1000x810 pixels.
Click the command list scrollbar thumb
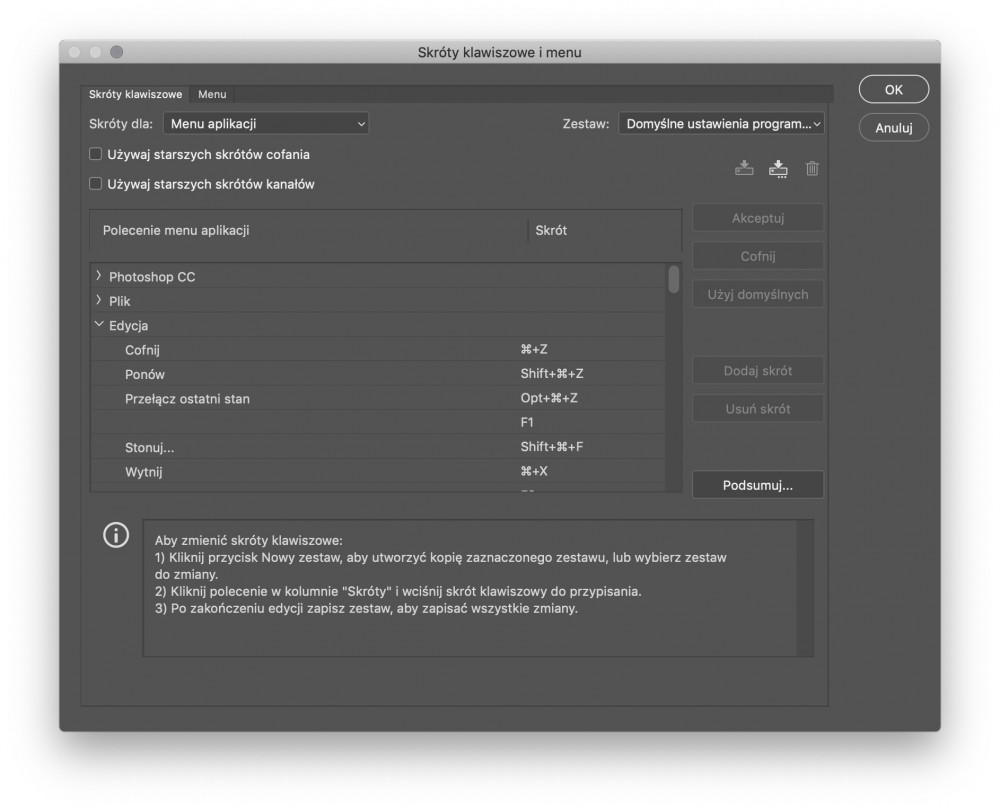pyautogui.click(x=673, y=279)
